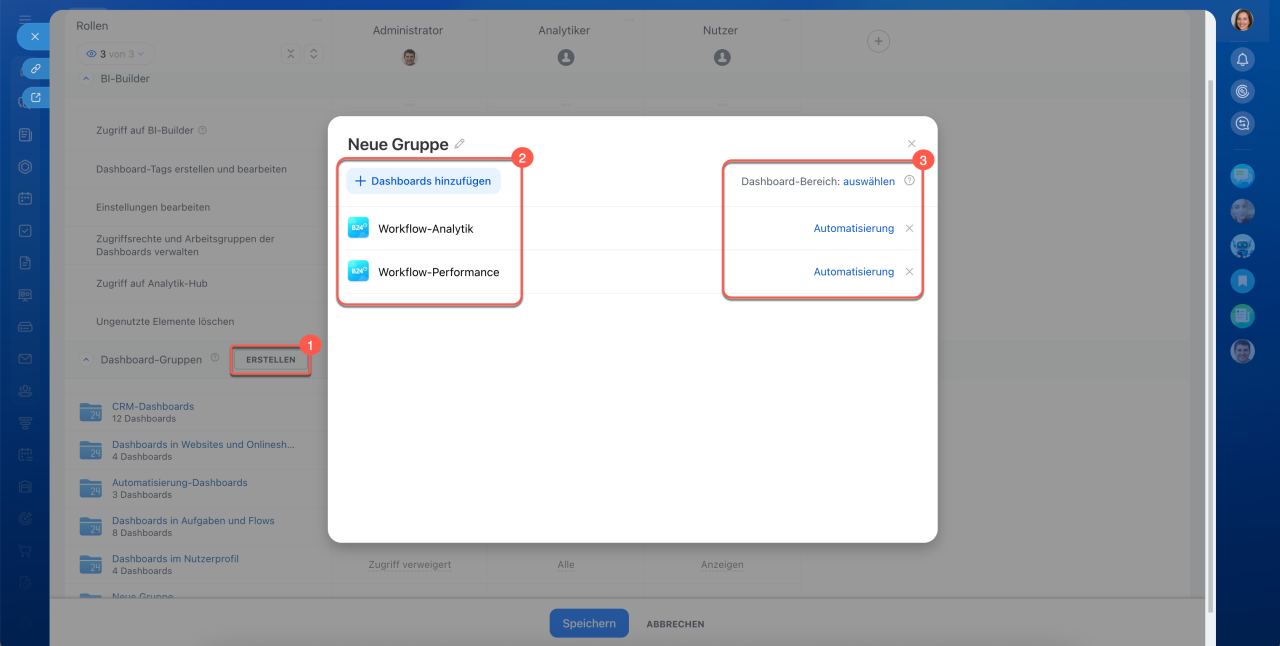
Task: Close the Neue Gruppe dialog
Action: [911, 144]
